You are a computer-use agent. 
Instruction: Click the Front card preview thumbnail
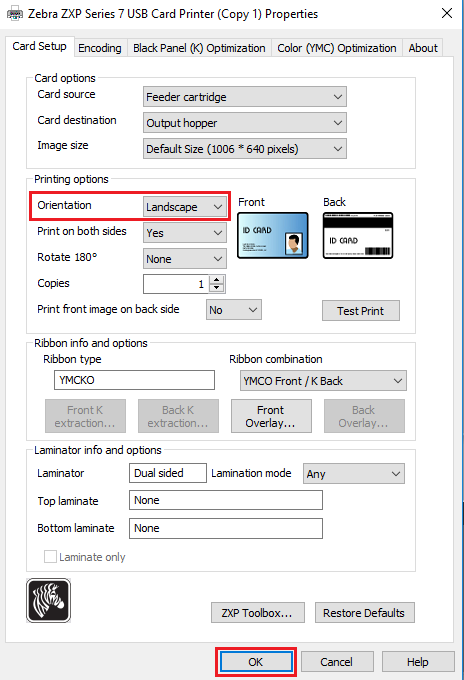coord(273,235)
